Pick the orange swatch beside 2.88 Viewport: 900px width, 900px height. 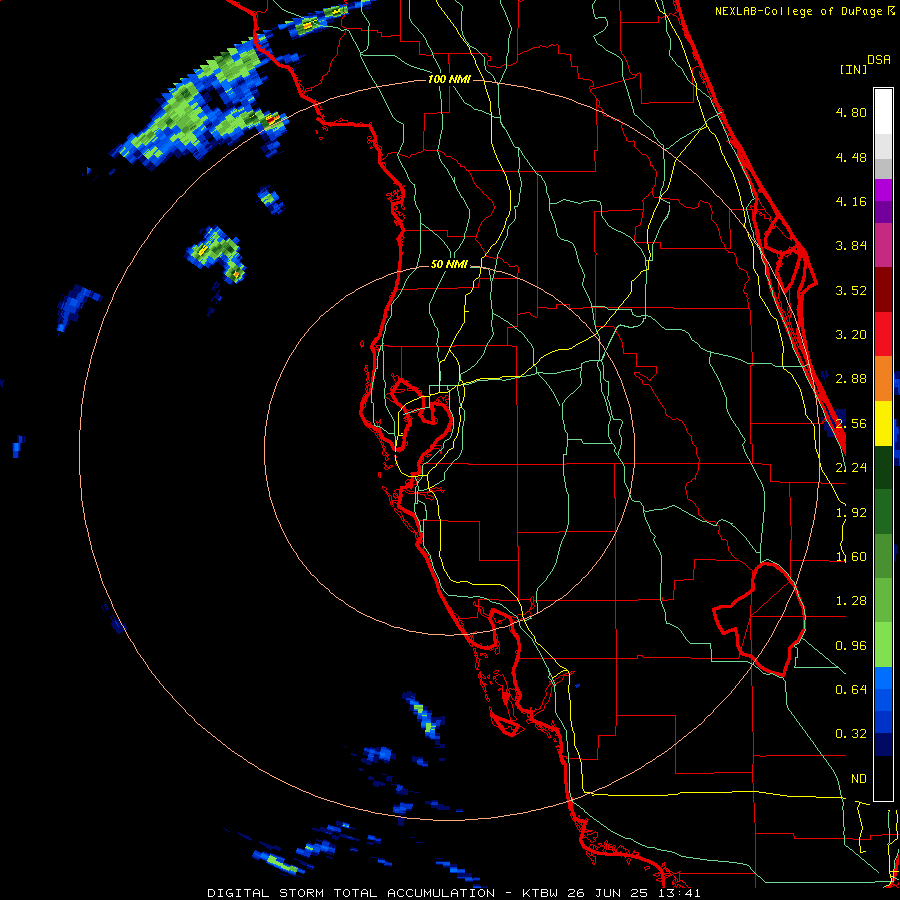[883, 379]
